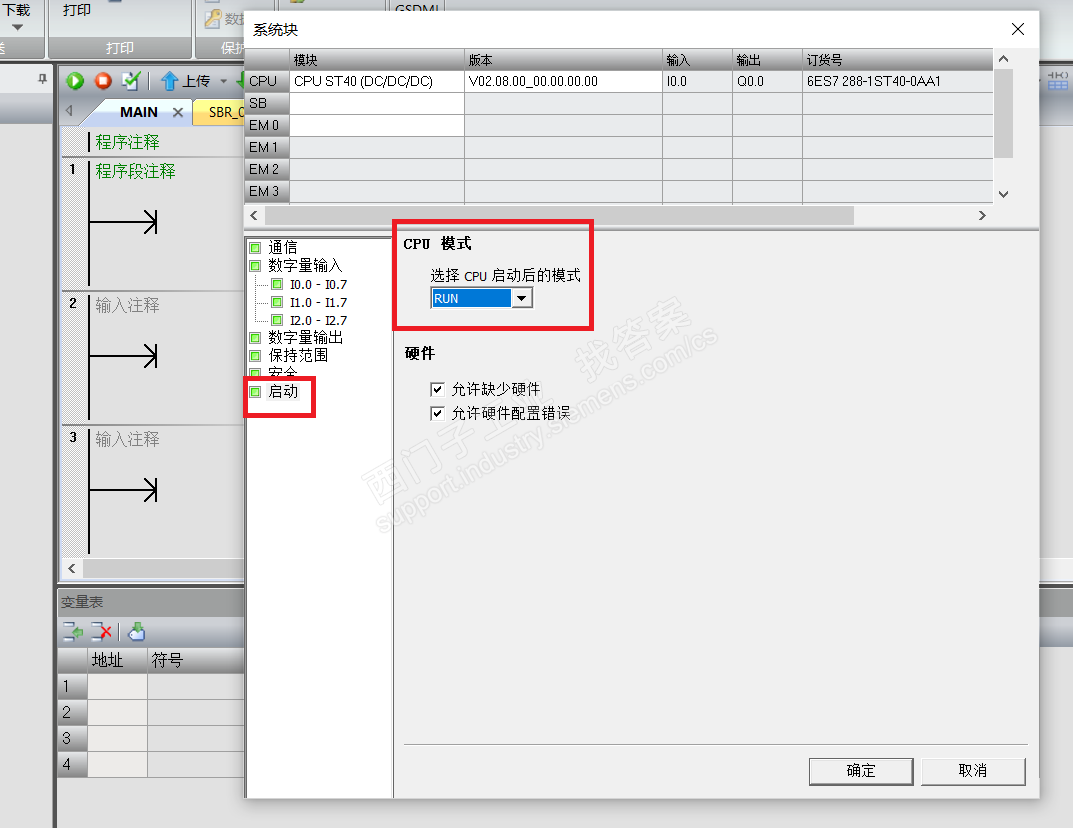Click the green Run PLC icon
The image size is (1073, 828).
tap(75, 81)
